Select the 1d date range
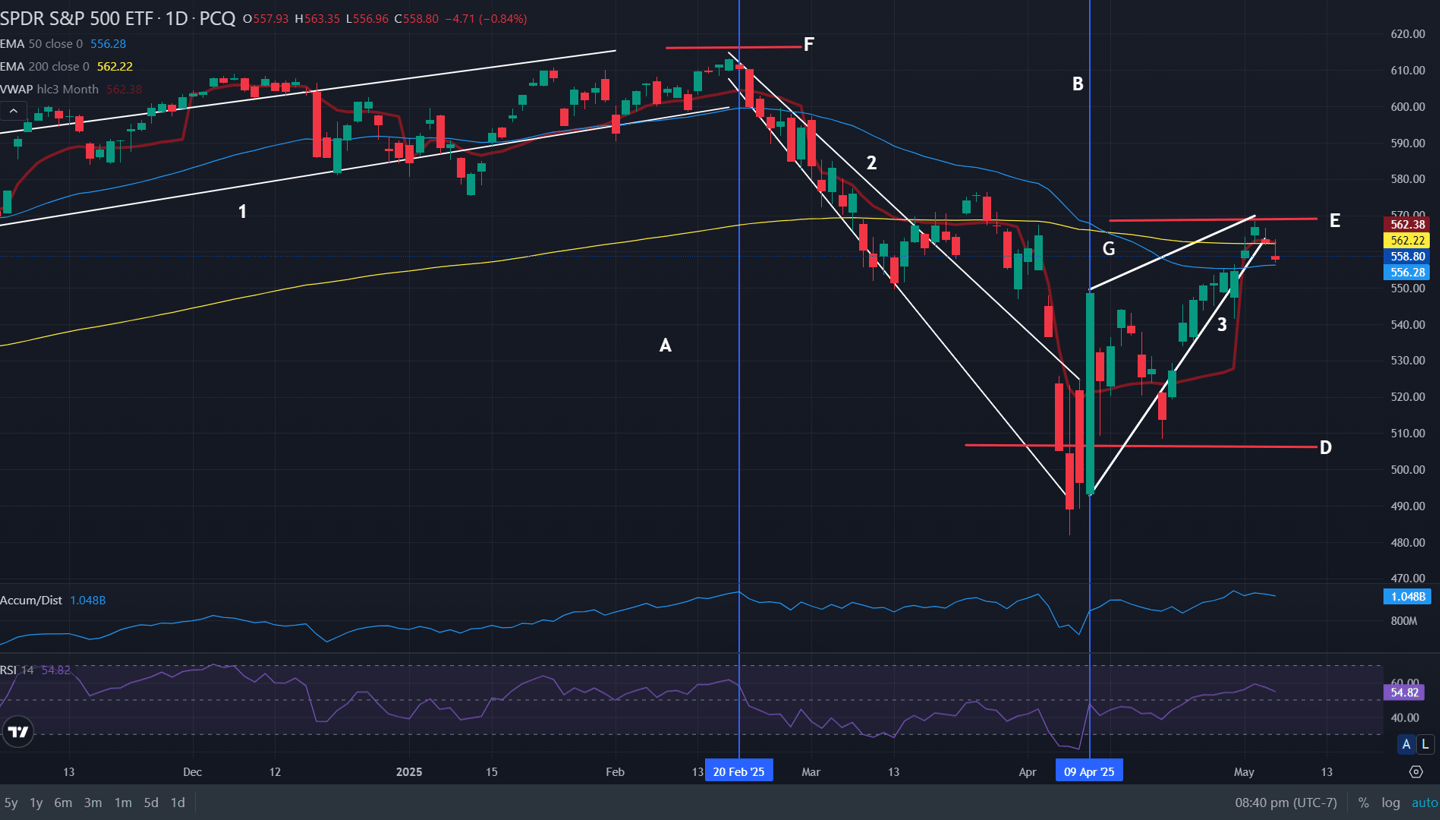 [x=177, y=803]
